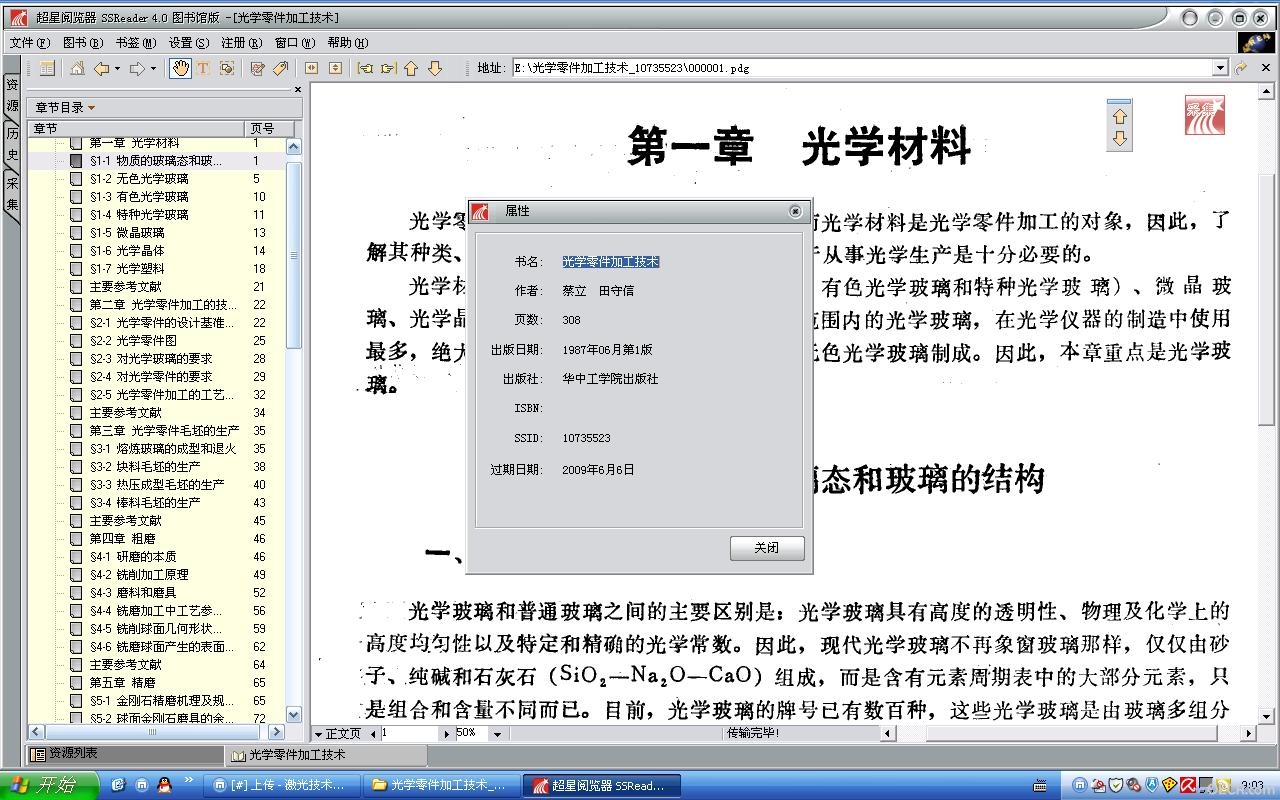Click the highlighted book title 光学零件加工技术
Screen dimensions: 1280x800
click(x=610, y=261)
